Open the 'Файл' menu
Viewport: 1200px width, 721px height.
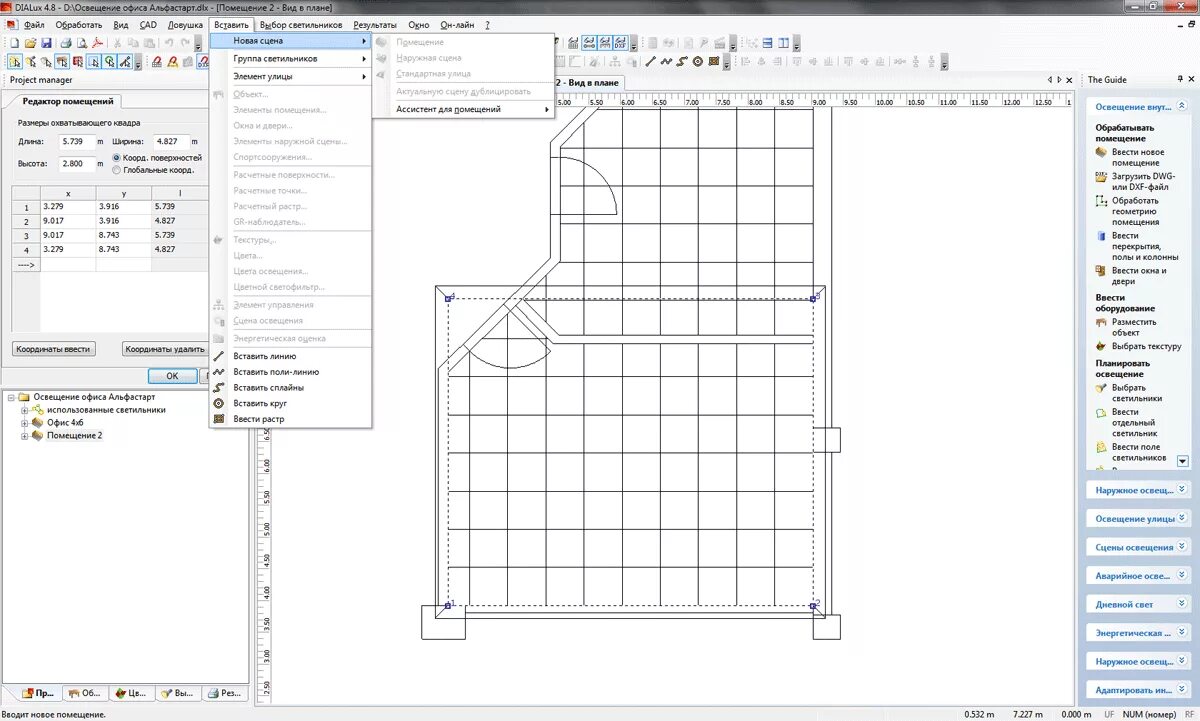pos(33,24)
